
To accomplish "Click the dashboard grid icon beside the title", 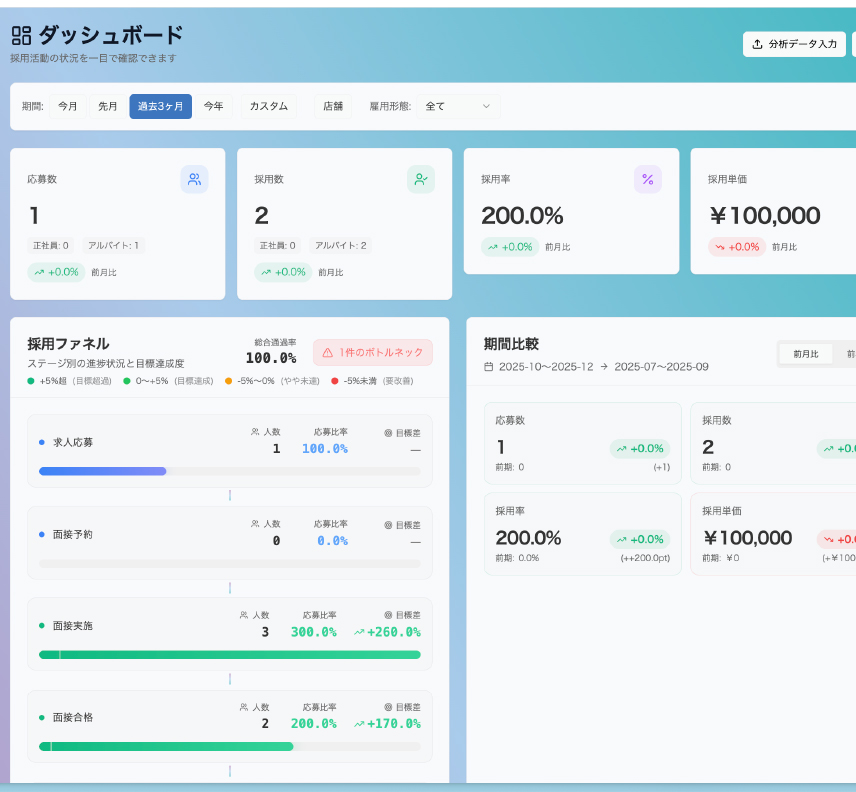I will tap(21, 35).
